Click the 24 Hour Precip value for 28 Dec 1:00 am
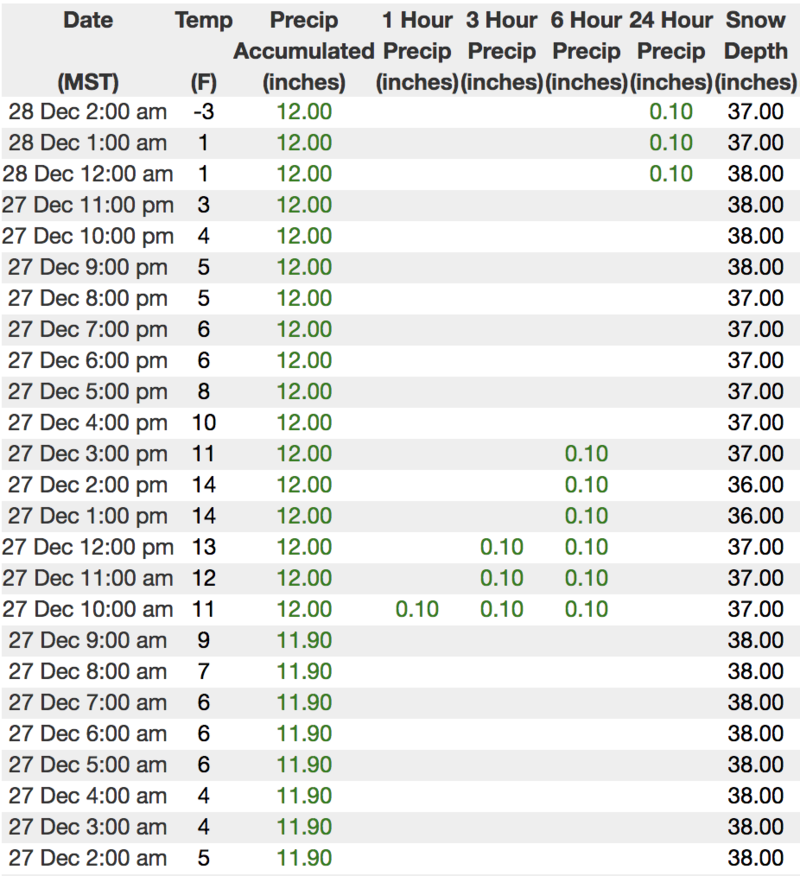 pyautogui.click(x=671, y=143)
